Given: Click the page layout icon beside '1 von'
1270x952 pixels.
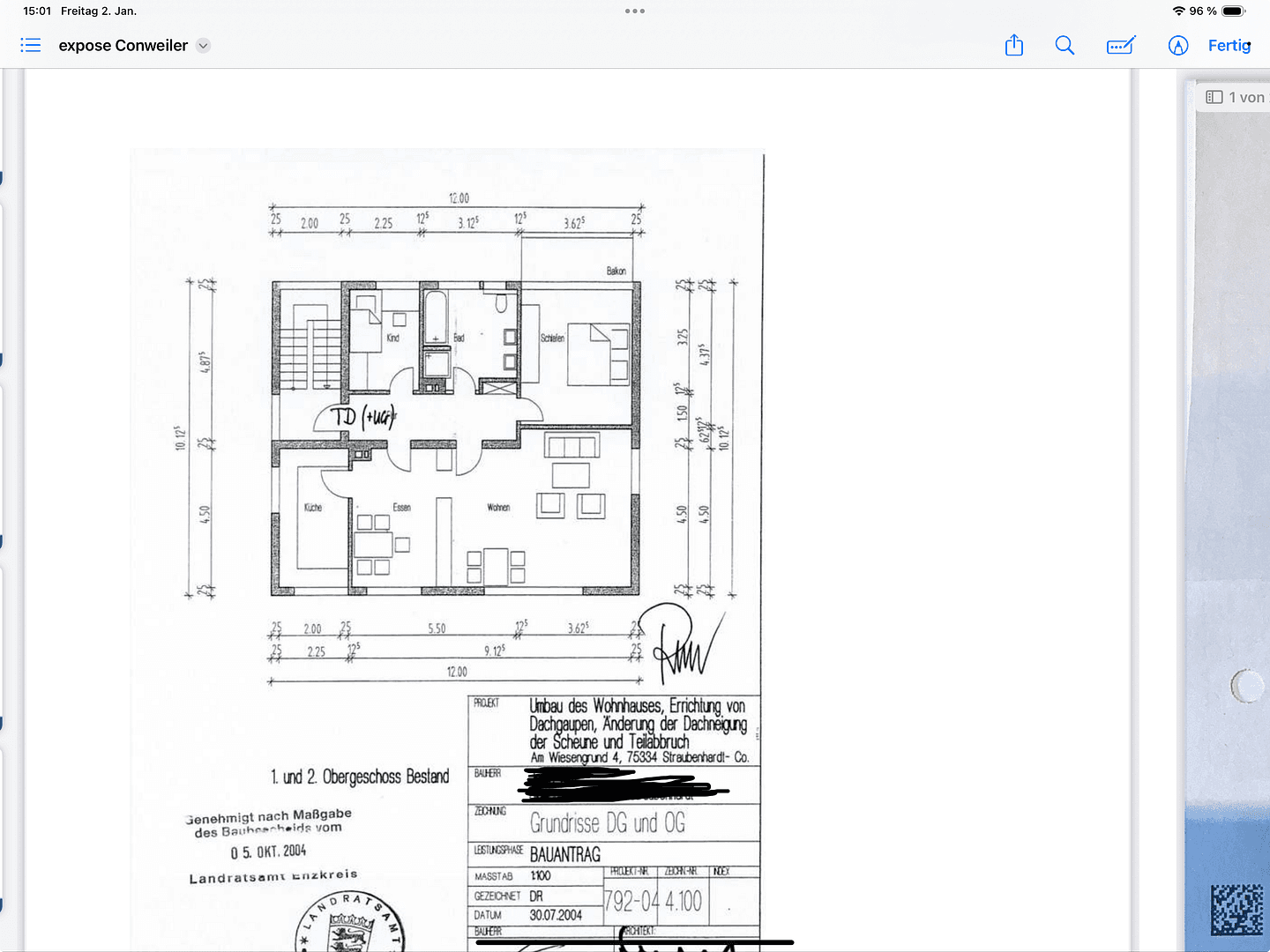Looking at the screenshot, I should (x=1214, y=96).
